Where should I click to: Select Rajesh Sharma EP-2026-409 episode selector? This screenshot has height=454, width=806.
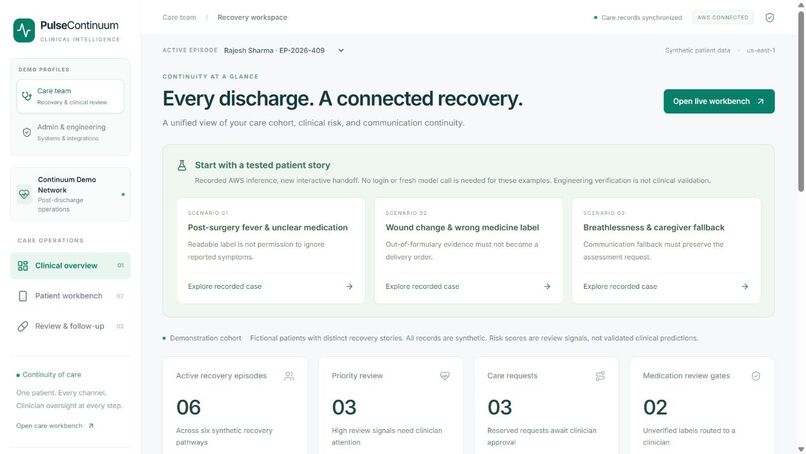click(x=284, y=50)
